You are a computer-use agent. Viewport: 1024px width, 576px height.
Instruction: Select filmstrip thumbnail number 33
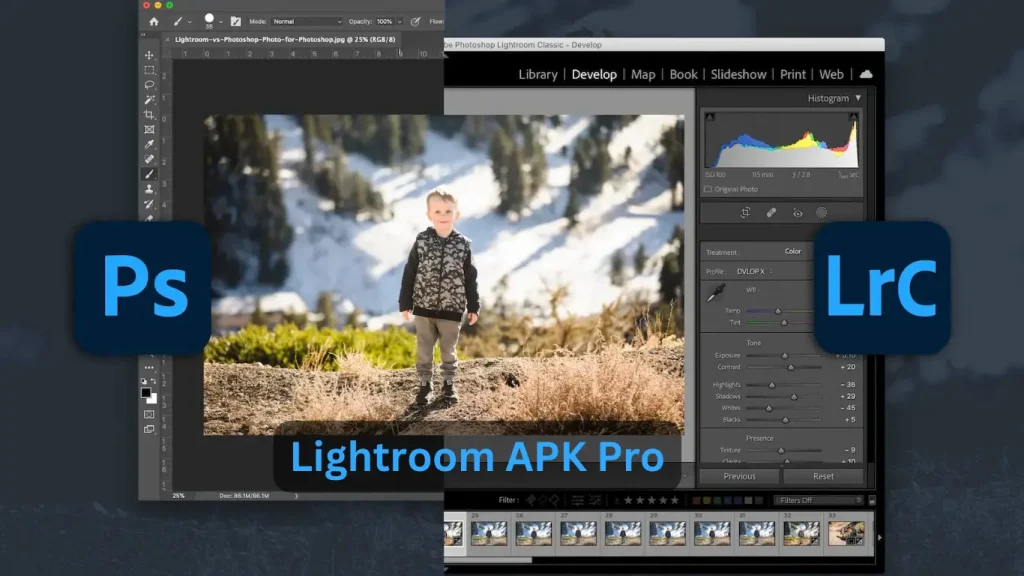(x=846, y=534)
